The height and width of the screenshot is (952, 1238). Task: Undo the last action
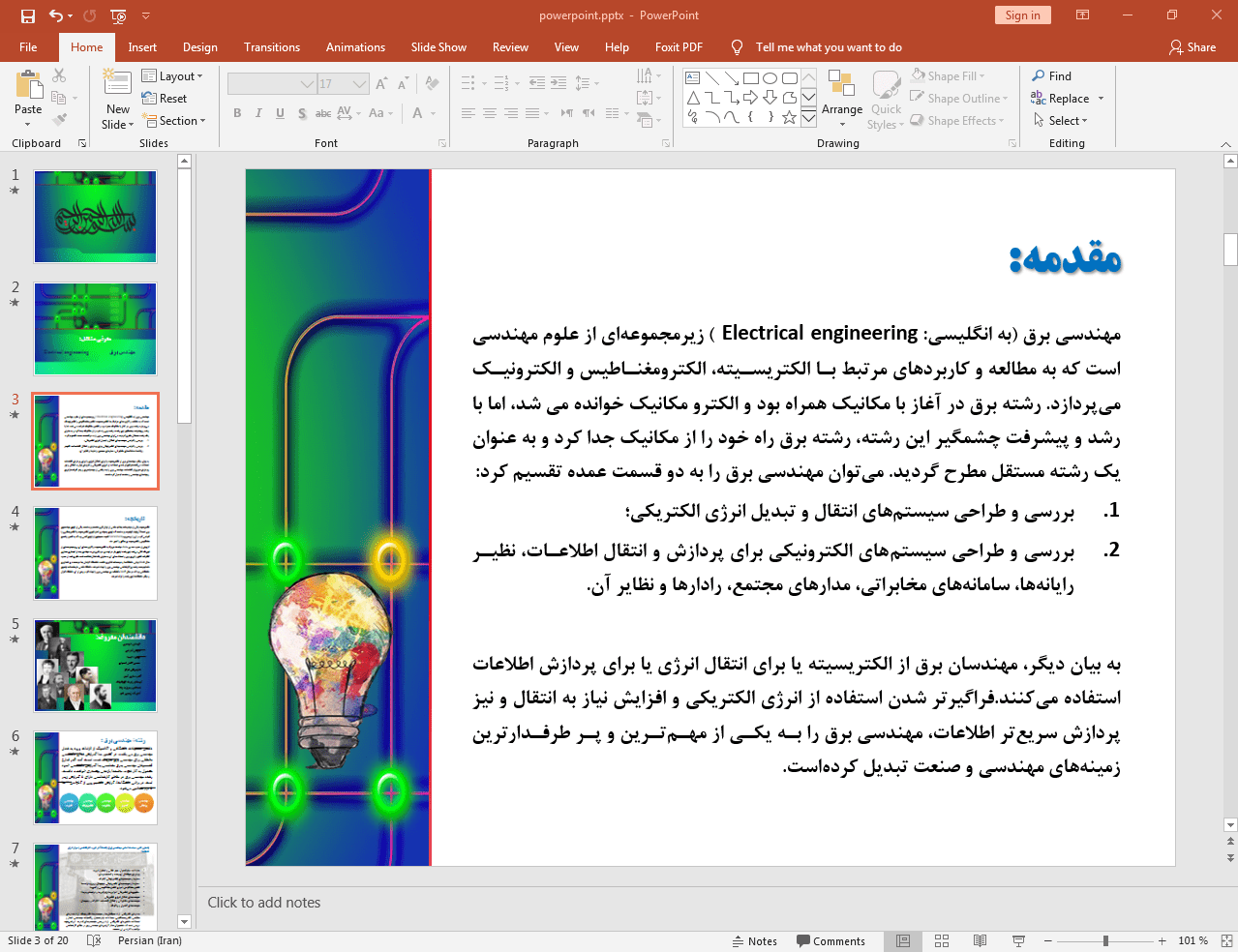tap(56, 15)
